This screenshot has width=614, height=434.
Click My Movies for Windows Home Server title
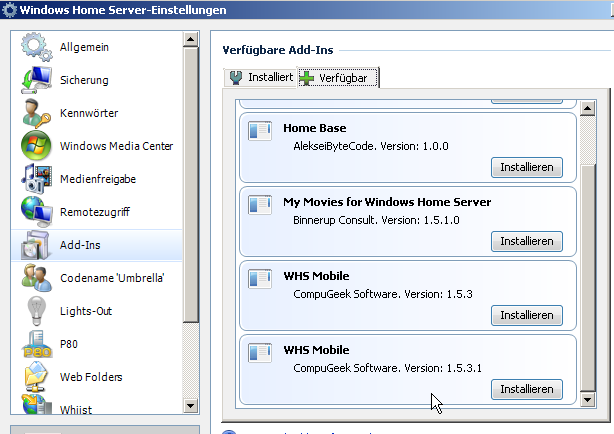click(387, 202)
